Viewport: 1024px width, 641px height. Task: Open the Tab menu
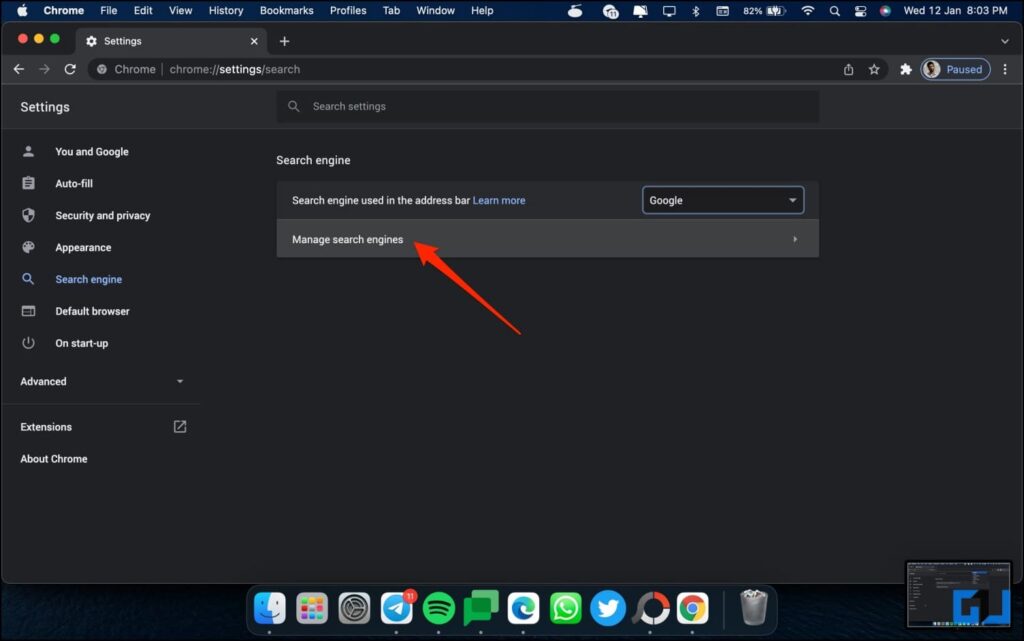point(391,10)
